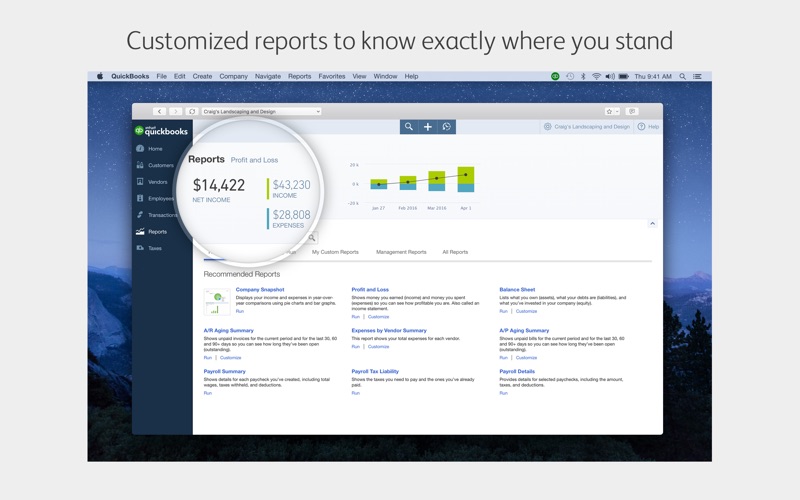This screenshot has height=500, width=800.
Task: Open Customers in the sidebar
Action: click(x=160, y=165)
